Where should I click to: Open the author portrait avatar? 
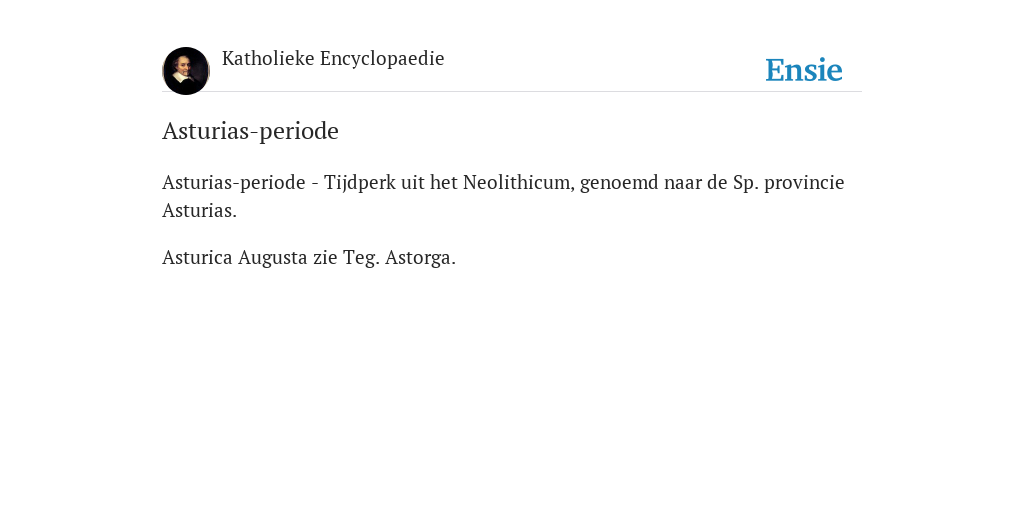coord(185,71)
